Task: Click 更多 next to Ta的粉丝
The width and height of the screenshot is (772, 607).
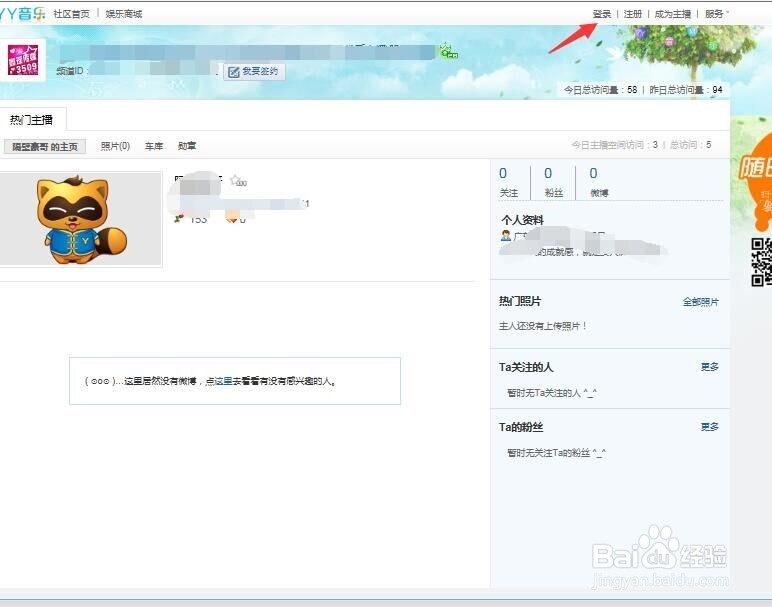Action: (x=710, y=427)
